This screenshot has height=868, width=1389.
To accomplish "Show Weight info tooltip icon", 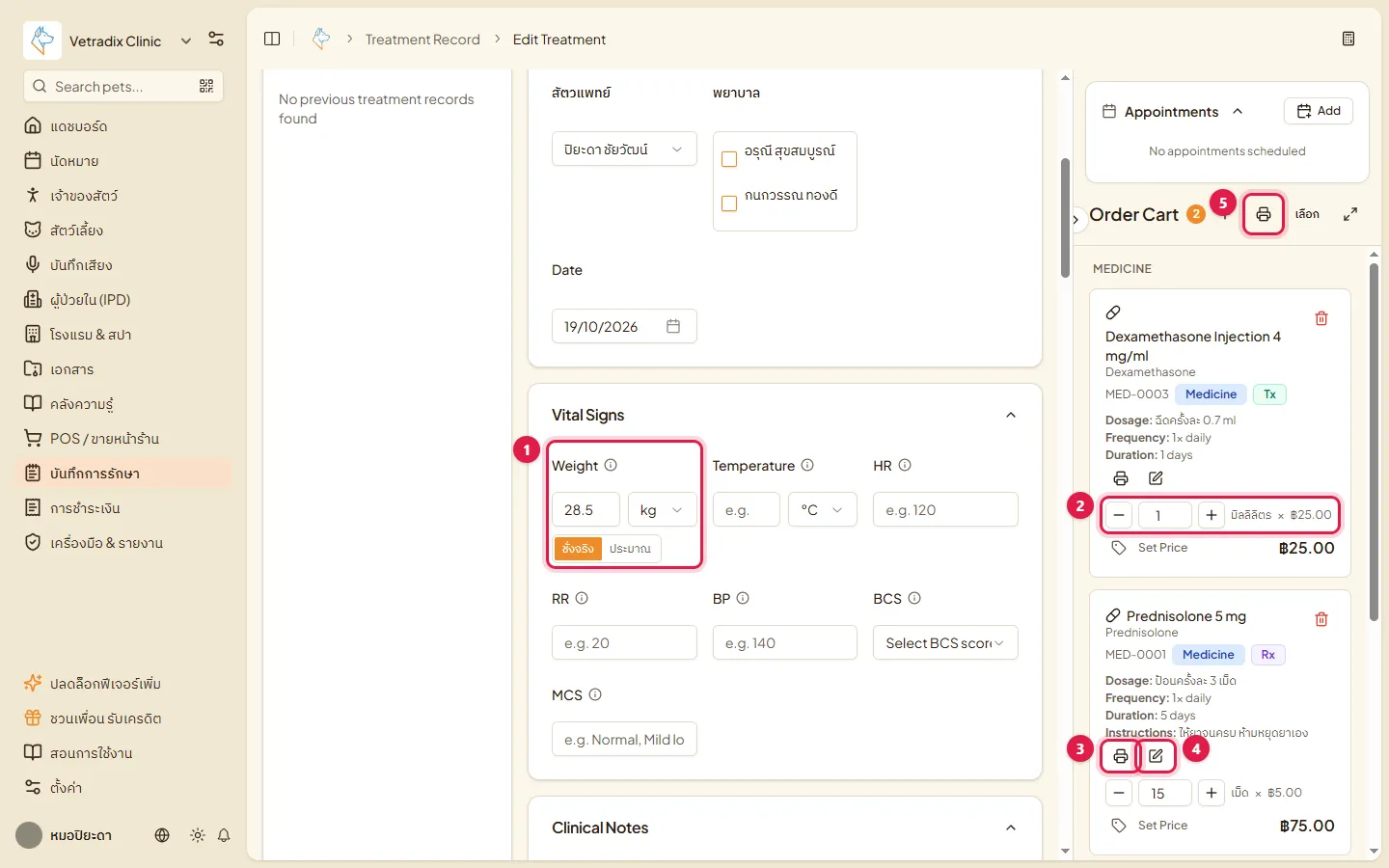I will (611, 465).
